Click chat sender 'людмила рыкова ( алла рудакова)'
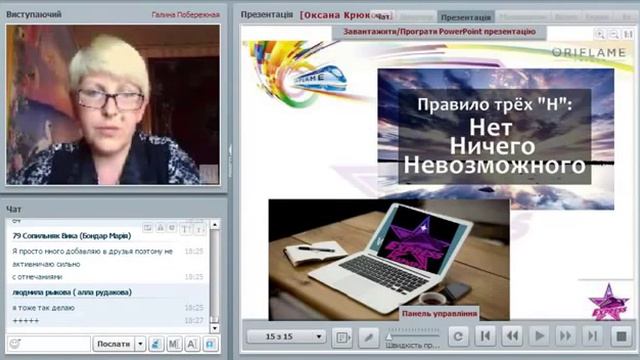Screen dimensions: 640x360 point(72,292)
